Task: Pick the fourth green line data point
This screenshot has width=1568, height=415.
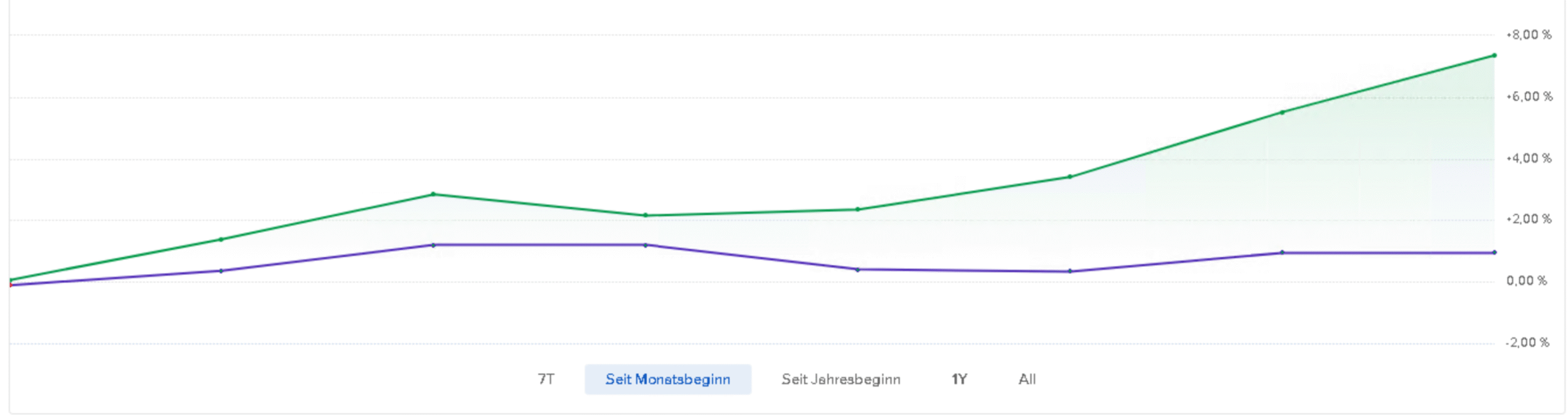Action: pyautogui.click(x=645, y=216)
